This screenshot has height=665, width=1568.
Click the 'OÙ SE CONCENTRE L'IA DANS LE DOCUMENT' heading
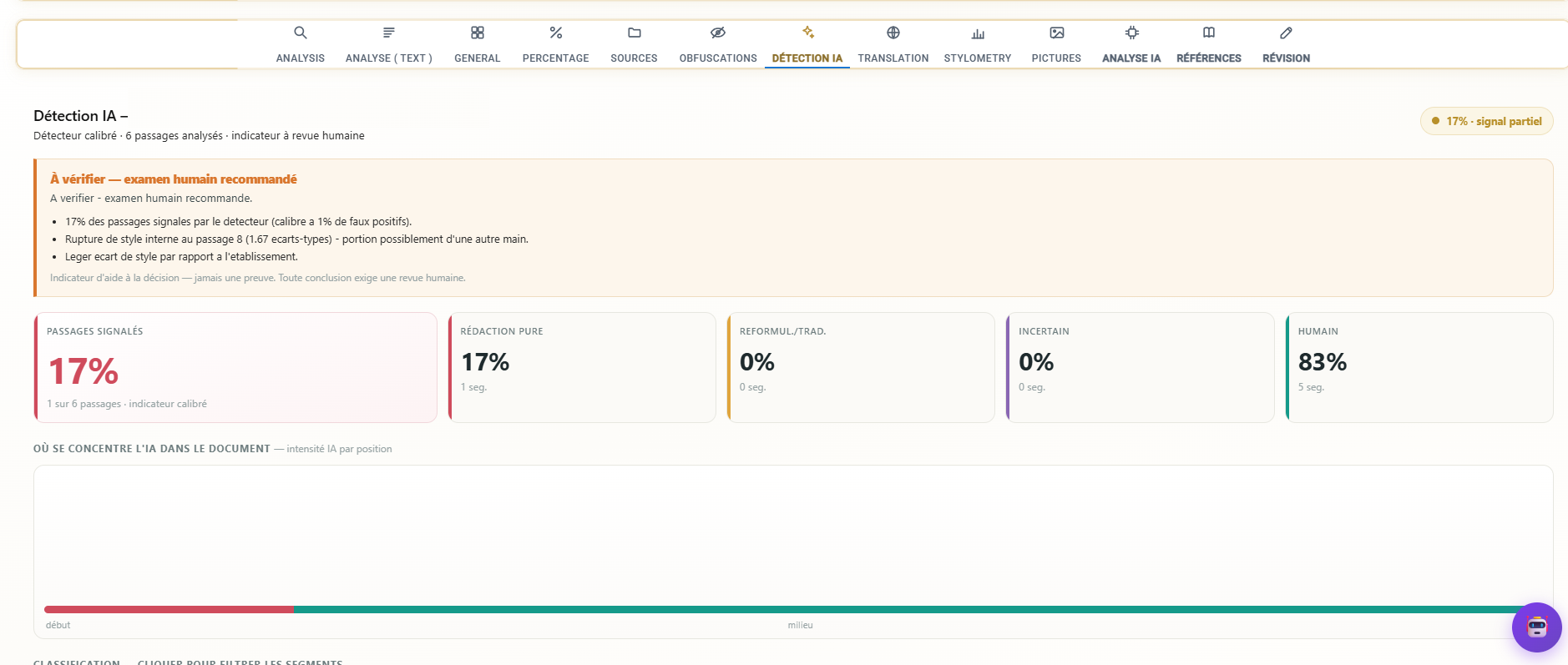[x=152, y=449]
